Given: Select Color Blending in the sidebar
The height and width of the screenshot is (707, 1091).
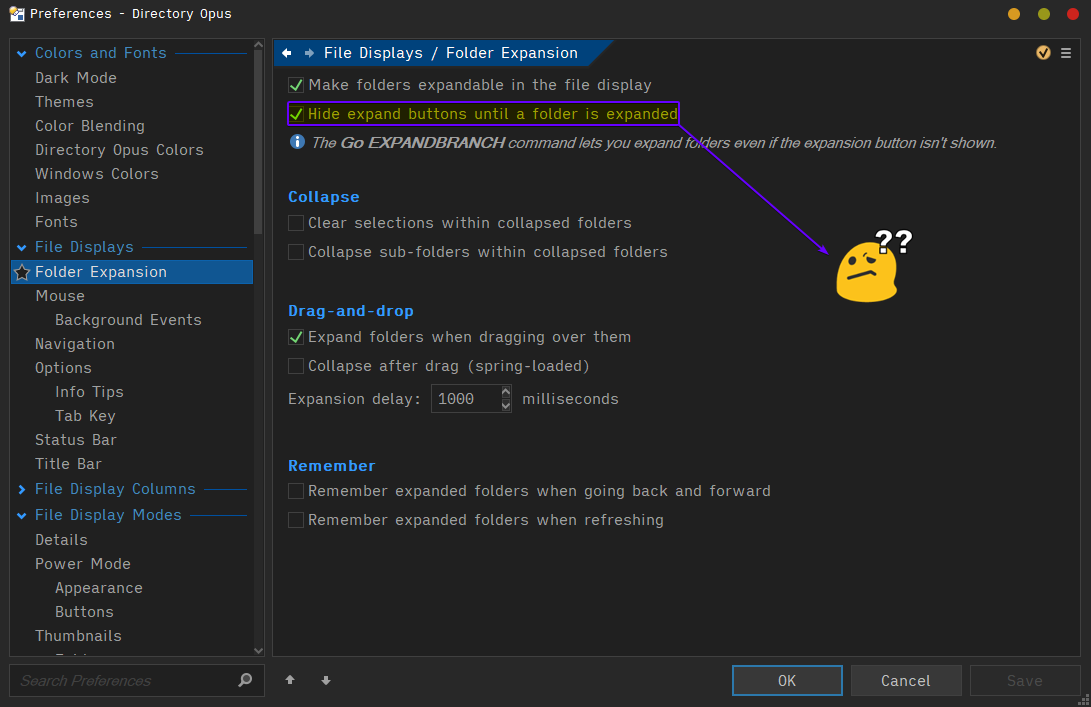Looking at the screenshot, I should (x=90, y=126).
